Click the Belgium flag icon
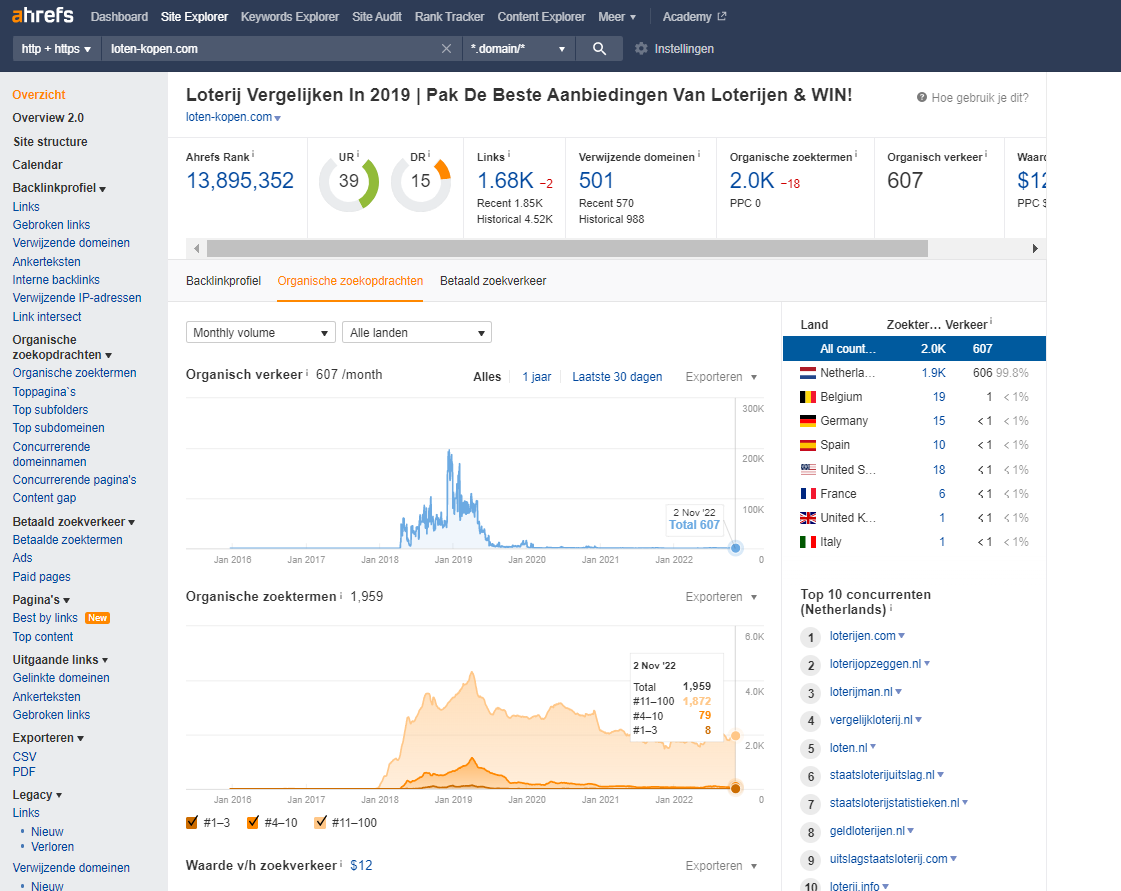Screen dimensions: 1121x891 808,397
